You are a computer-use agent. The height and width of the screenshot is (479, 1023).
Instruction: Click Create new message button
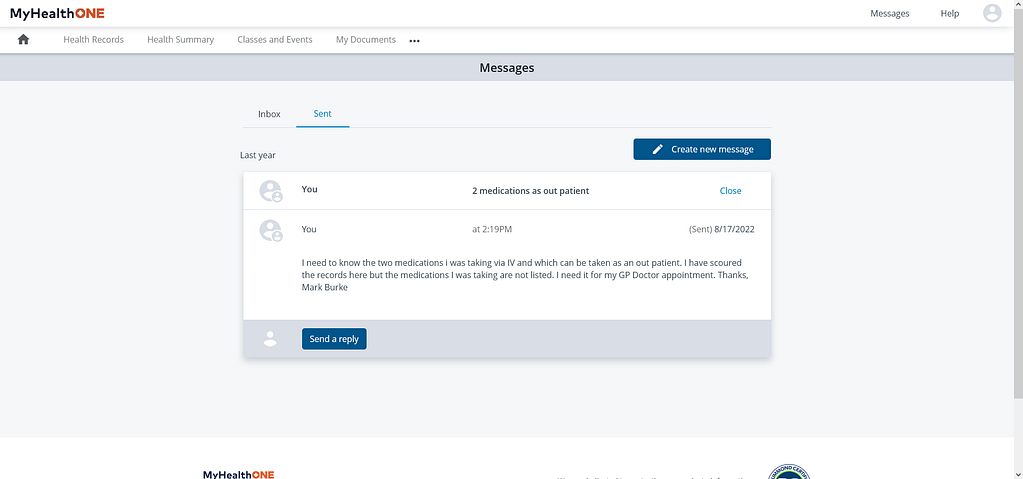coord(702,149)
